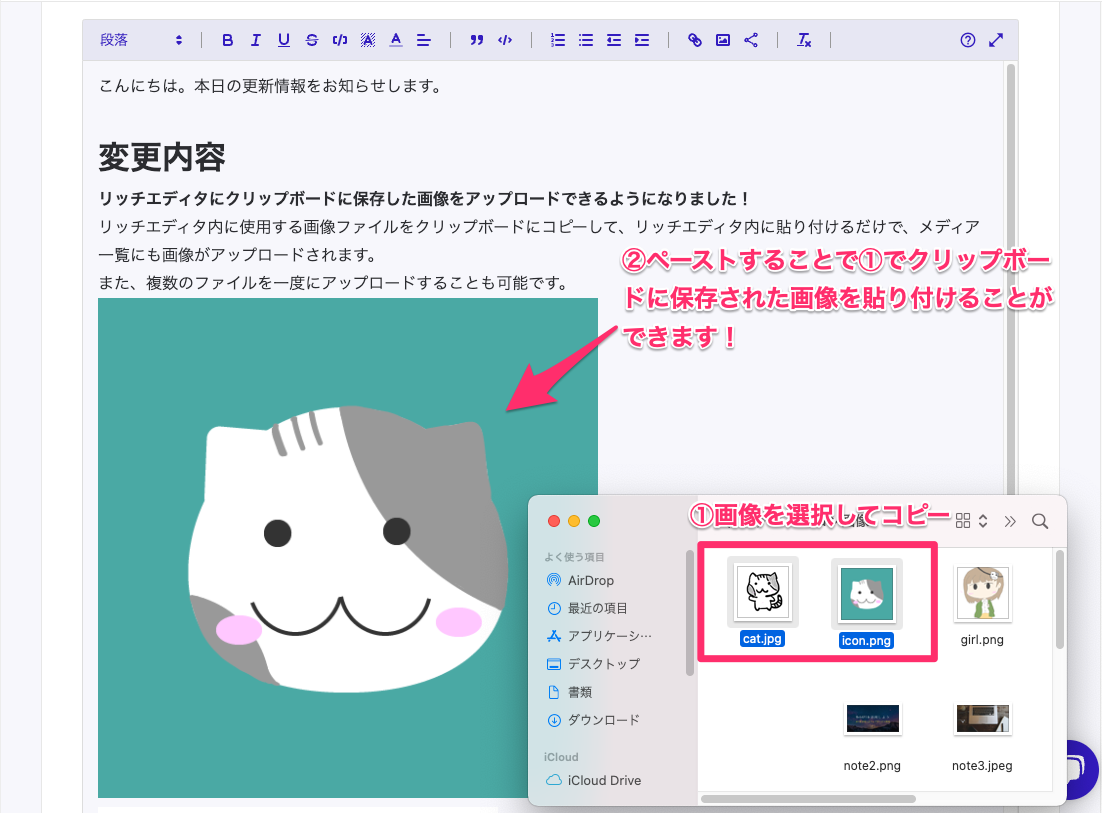Image resolution: width=1102 pixels, height=813 pixels.
Task: Open the image insert tool
Action: 723,40
